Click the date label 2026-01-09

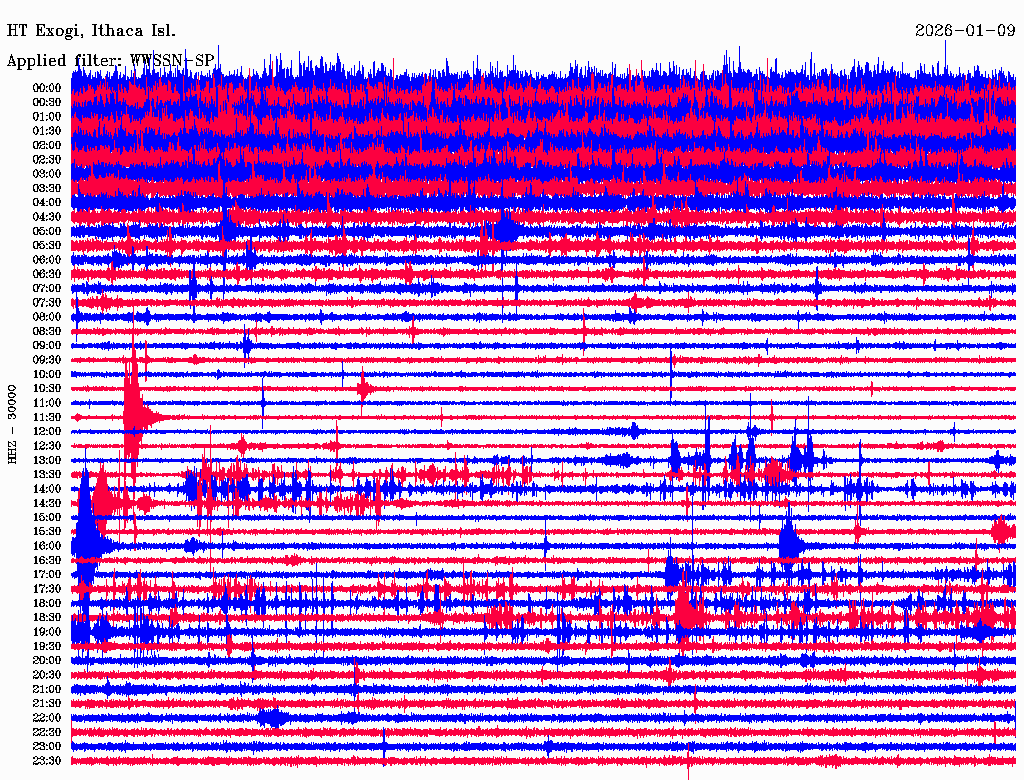[964, 31]
